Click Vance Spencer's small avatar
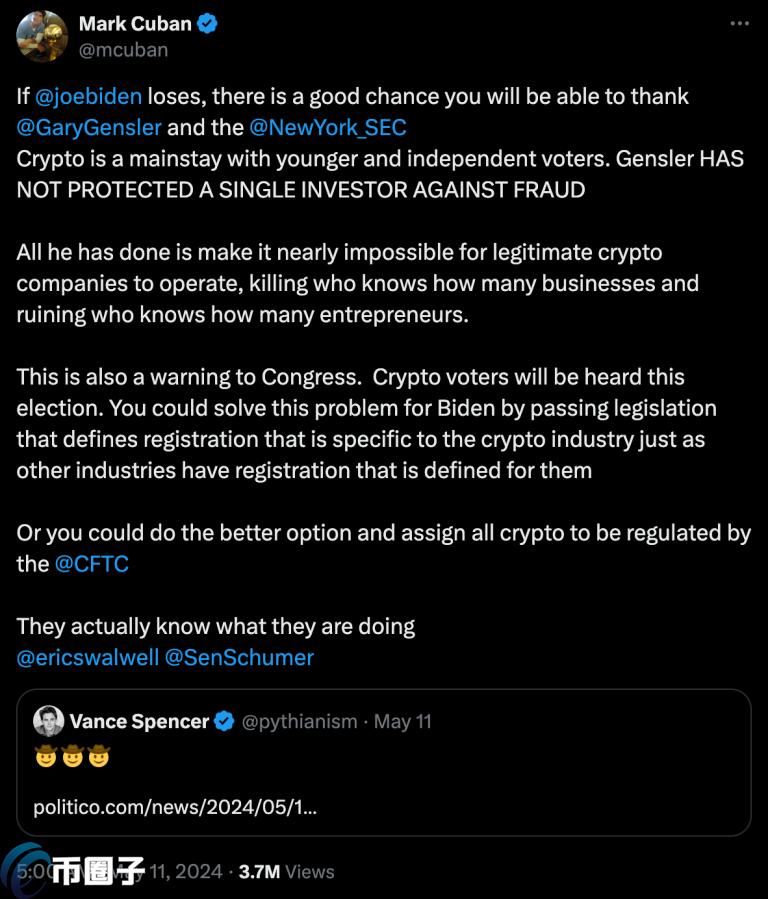Viewport: 768px width, 899px height. click(49, 721)
